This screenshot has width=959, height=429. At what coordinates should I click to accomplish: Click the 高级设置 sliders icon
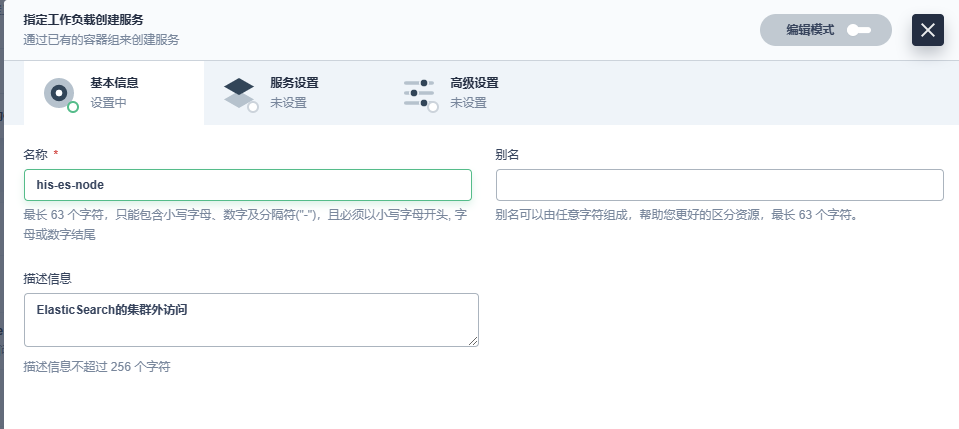pyautogui.click(x=419, y=92)
